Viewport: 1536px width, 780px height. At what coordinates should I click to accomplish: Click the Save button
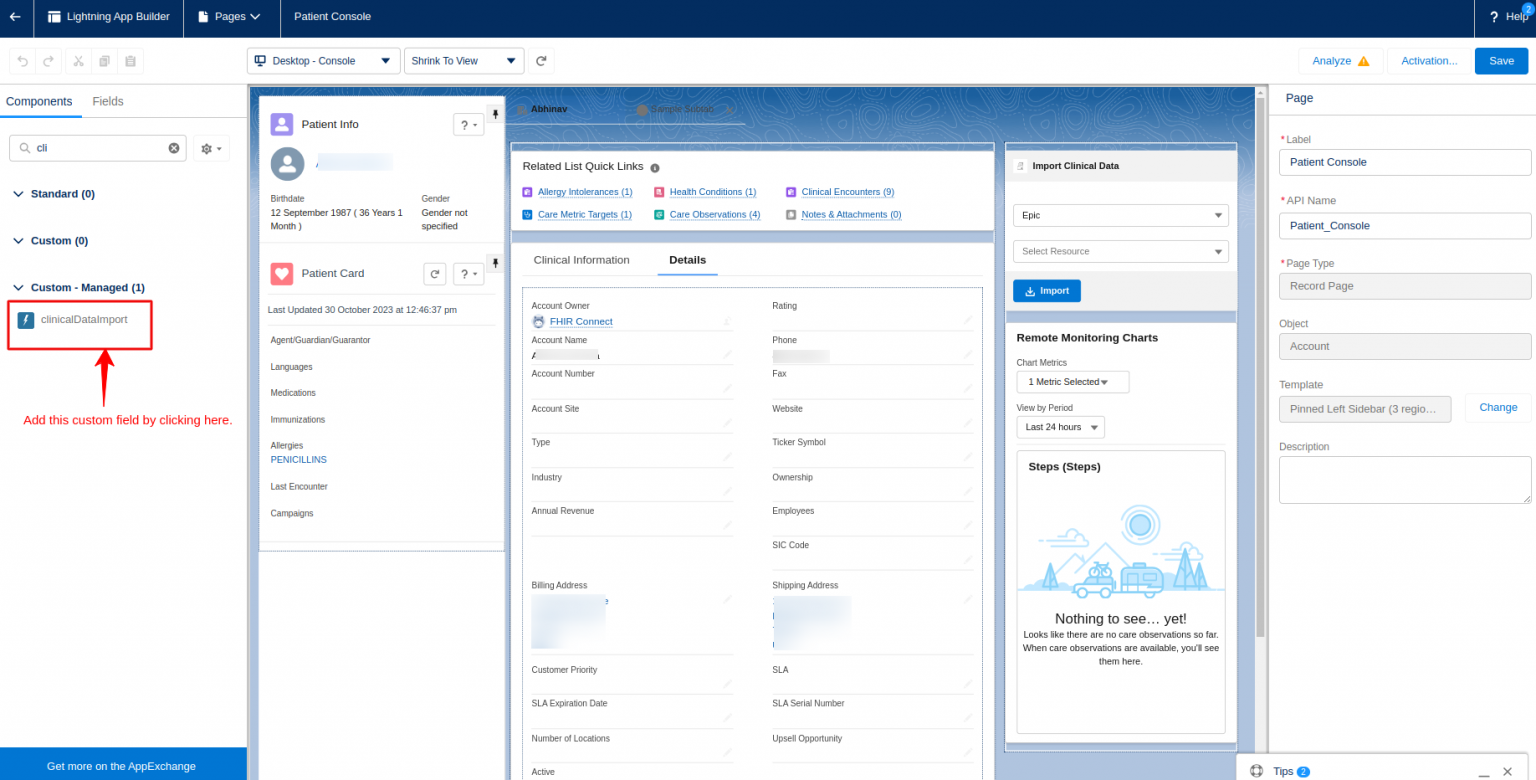[x=1501, y=61]
